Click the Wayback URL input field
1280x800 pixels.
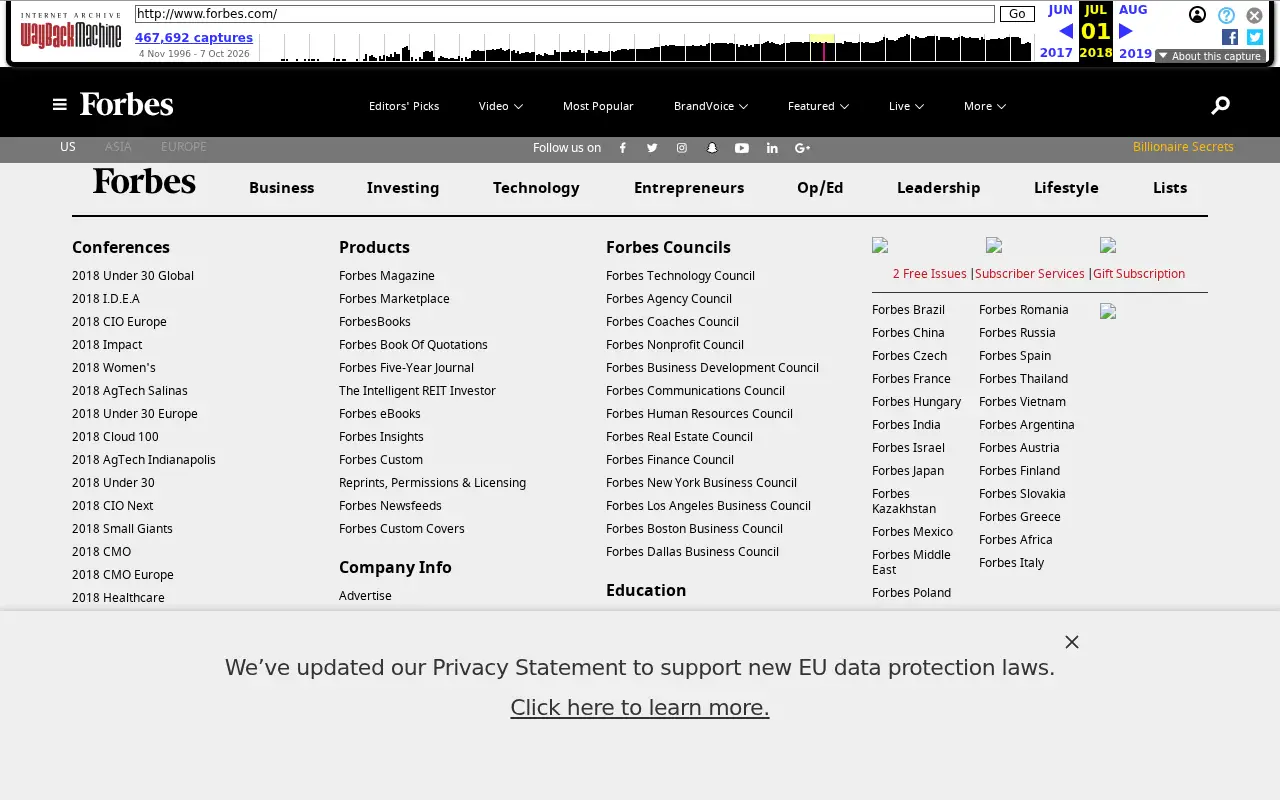[565, 14]
